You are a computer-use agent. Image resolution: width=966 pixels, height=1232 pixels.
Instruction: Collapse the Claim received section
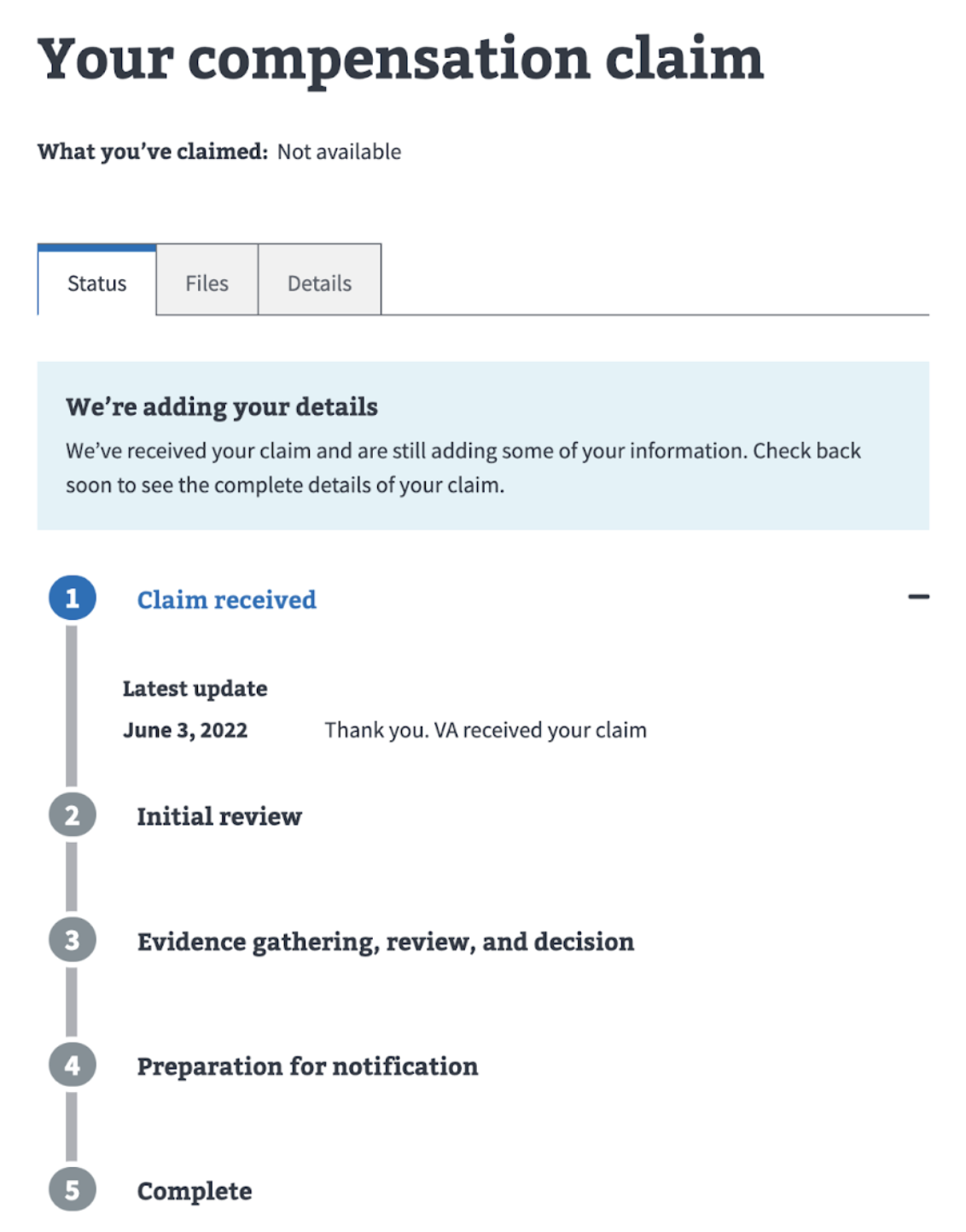point(919,597)
